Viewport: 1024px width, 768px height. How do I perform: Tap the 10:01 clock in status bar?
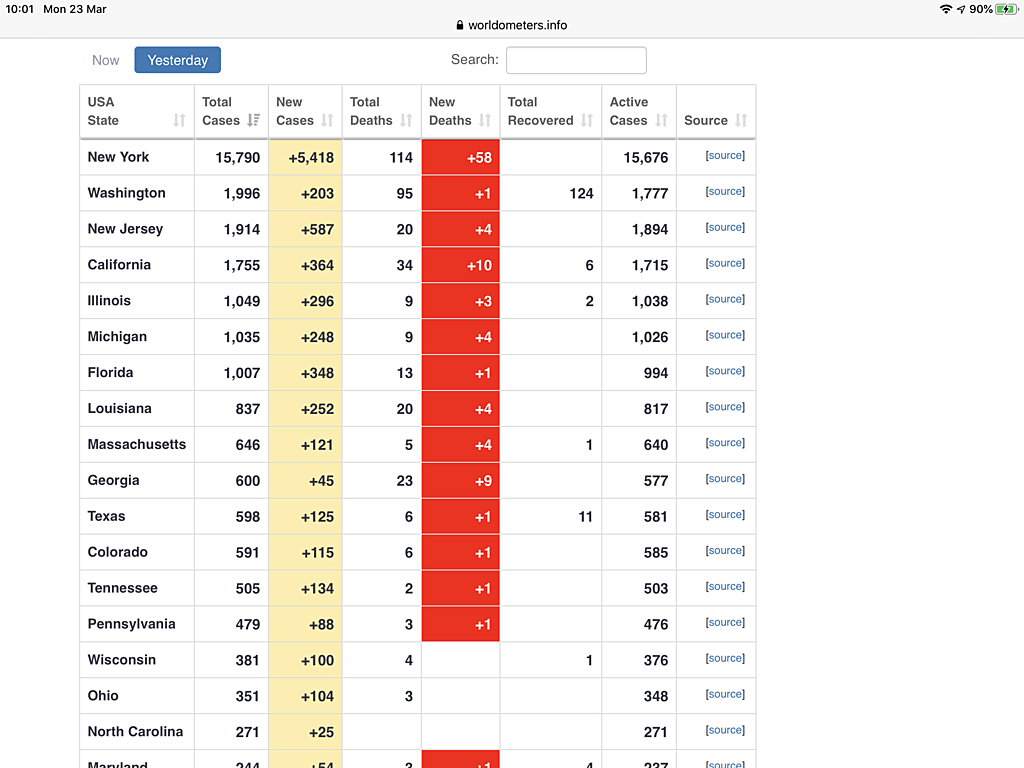coord(20,9)
